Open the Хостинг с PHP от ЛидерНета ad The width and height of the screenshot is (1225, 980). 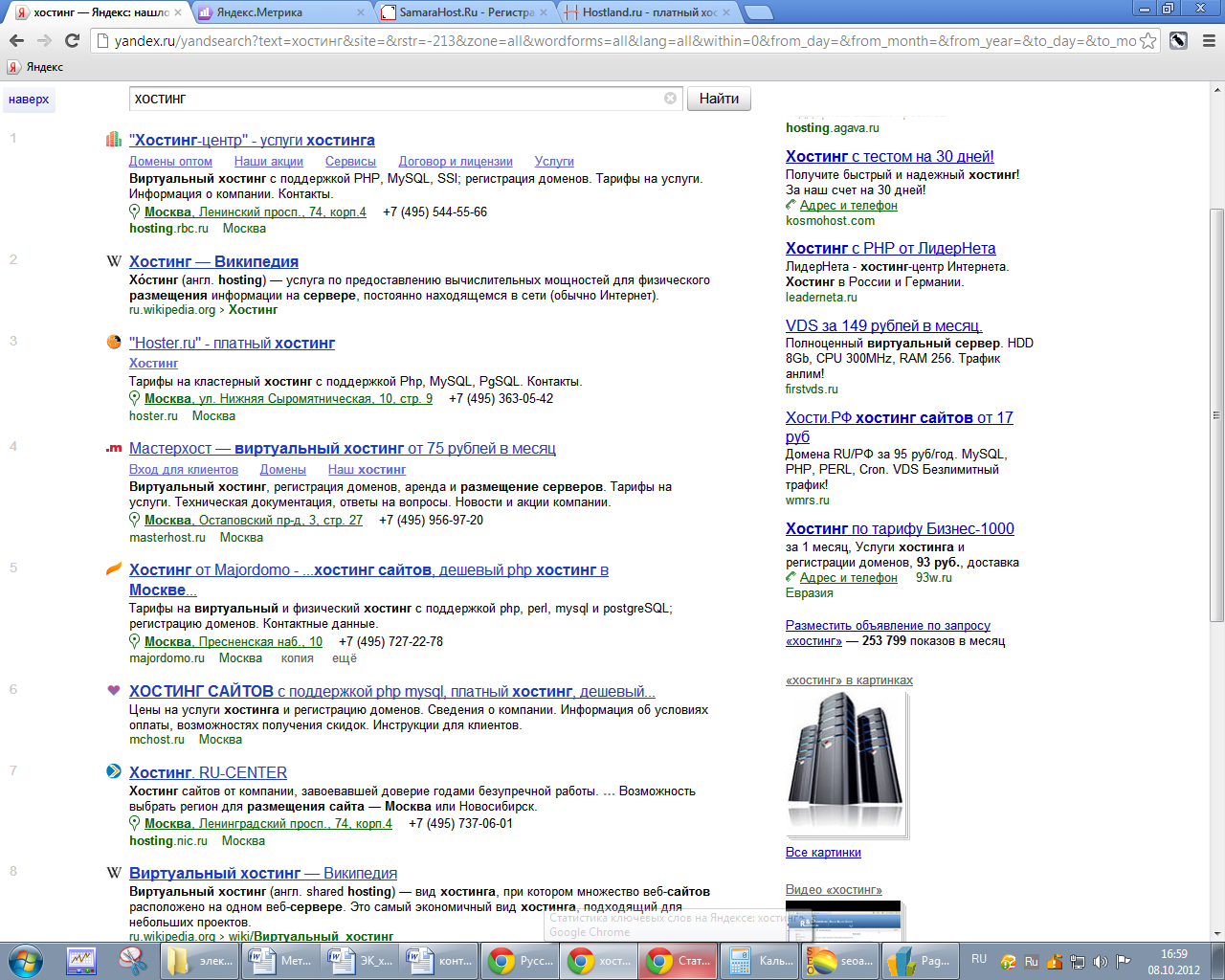coord(890,249)
